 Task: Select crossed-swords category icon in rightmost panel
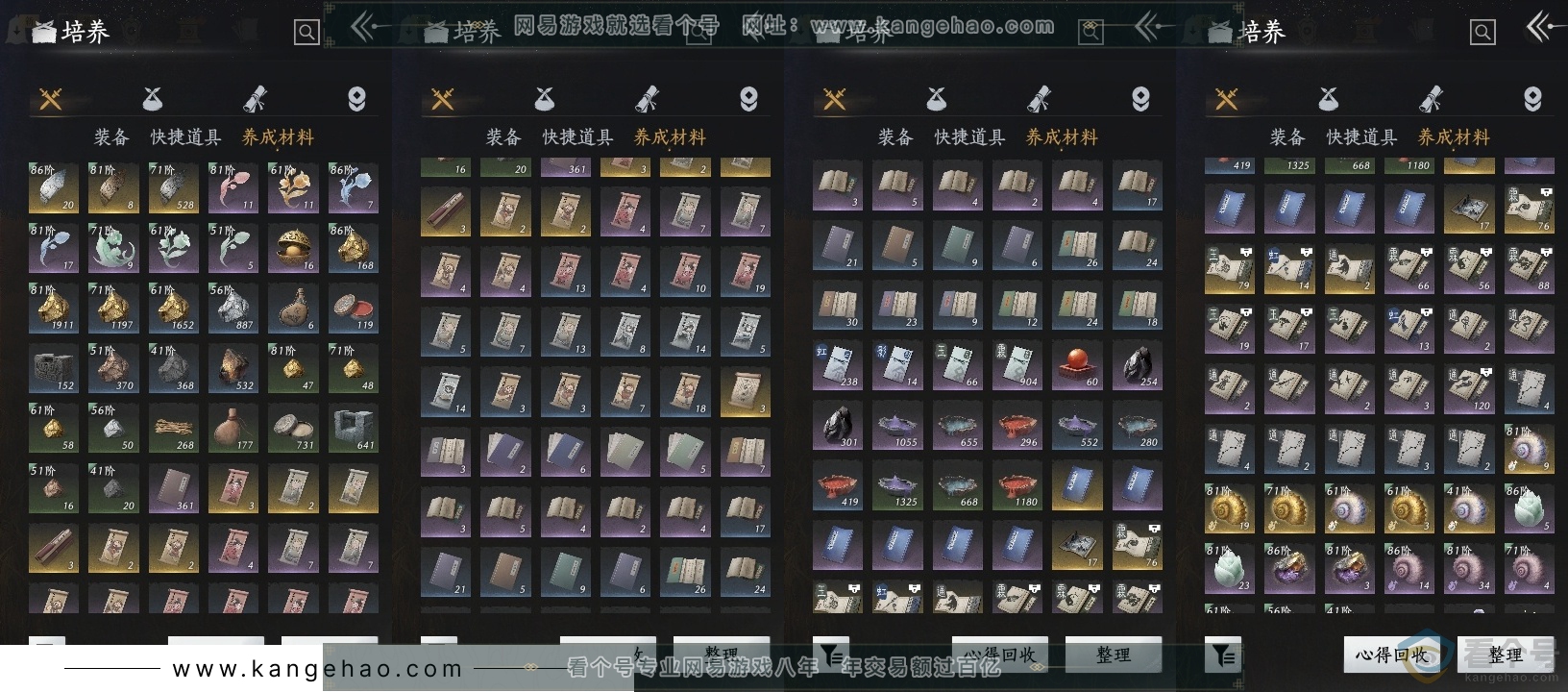pyautogui.click(x=1226, y=98)
